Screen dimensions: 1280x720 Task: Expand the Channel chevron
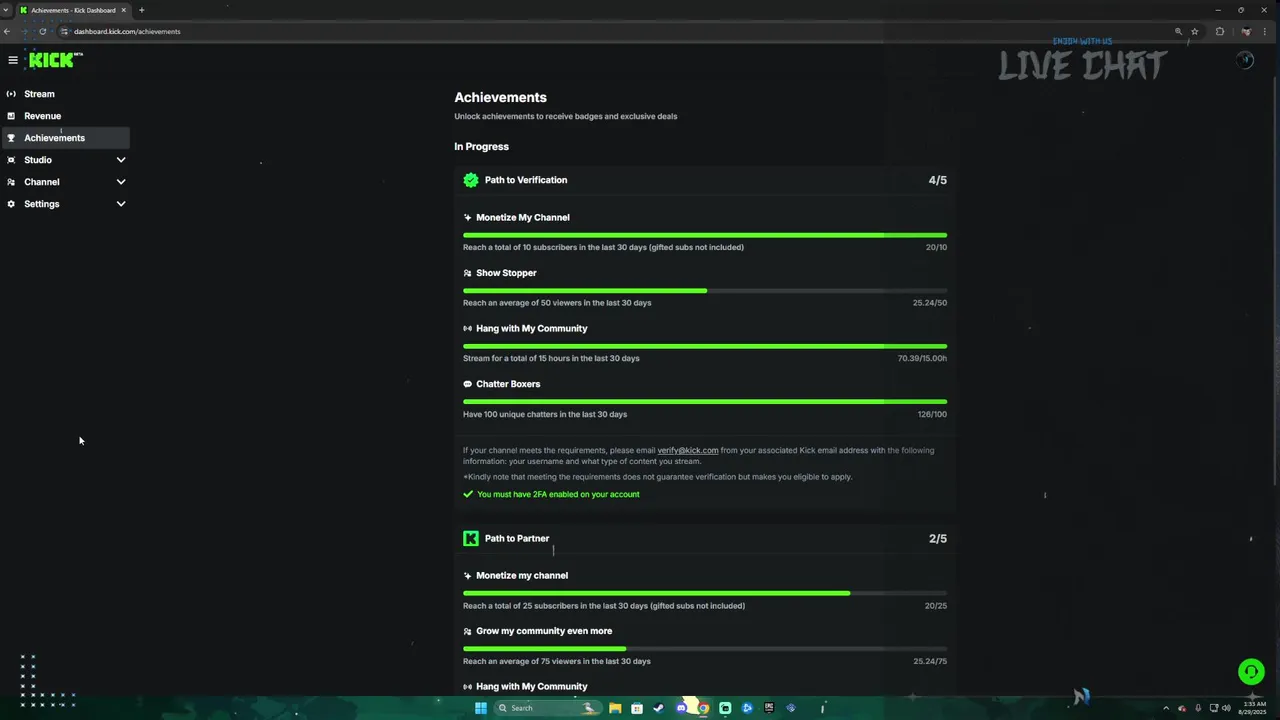[x=121, y=182]
